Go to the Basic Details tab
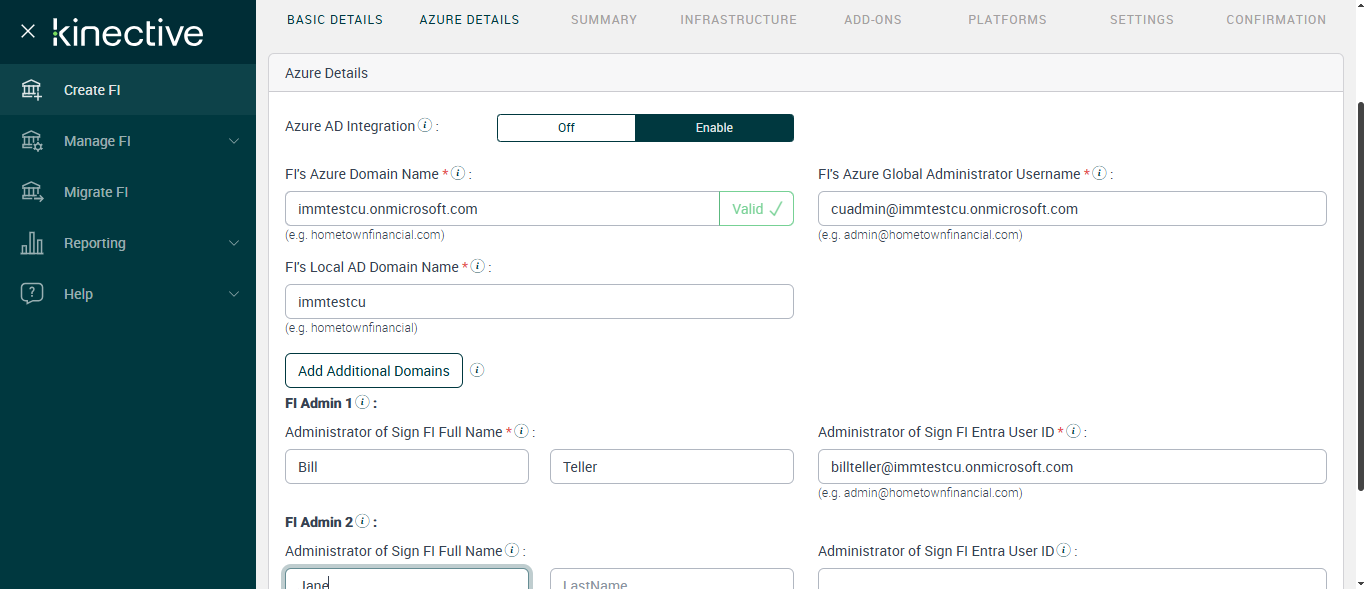Image resolution: width=1366 pixels, height=589 pixels. pyautogui.click(x=335, y=20)
